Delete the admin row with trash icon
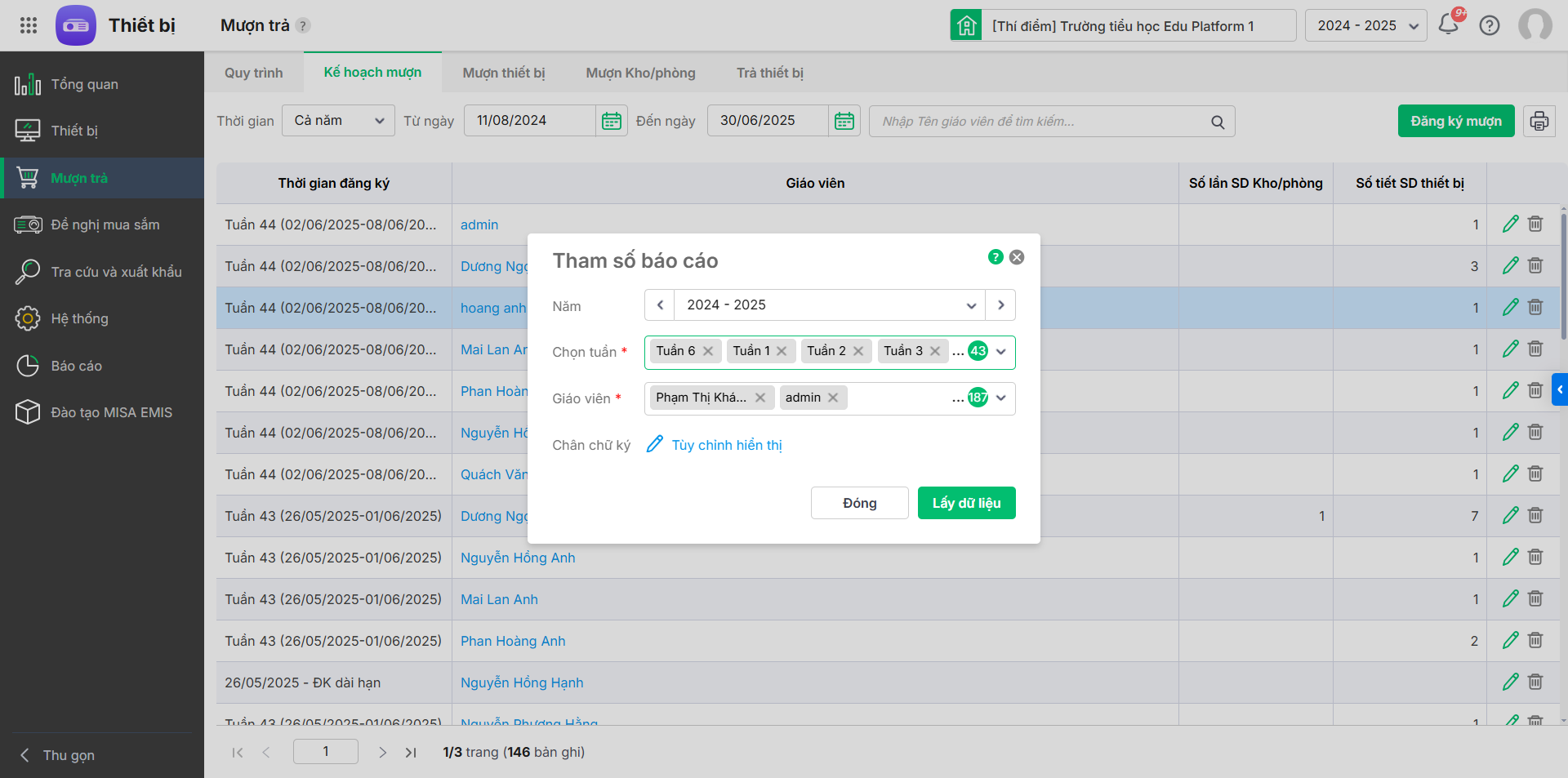This screenshot has height=778, width=1568. point(1535,225)
